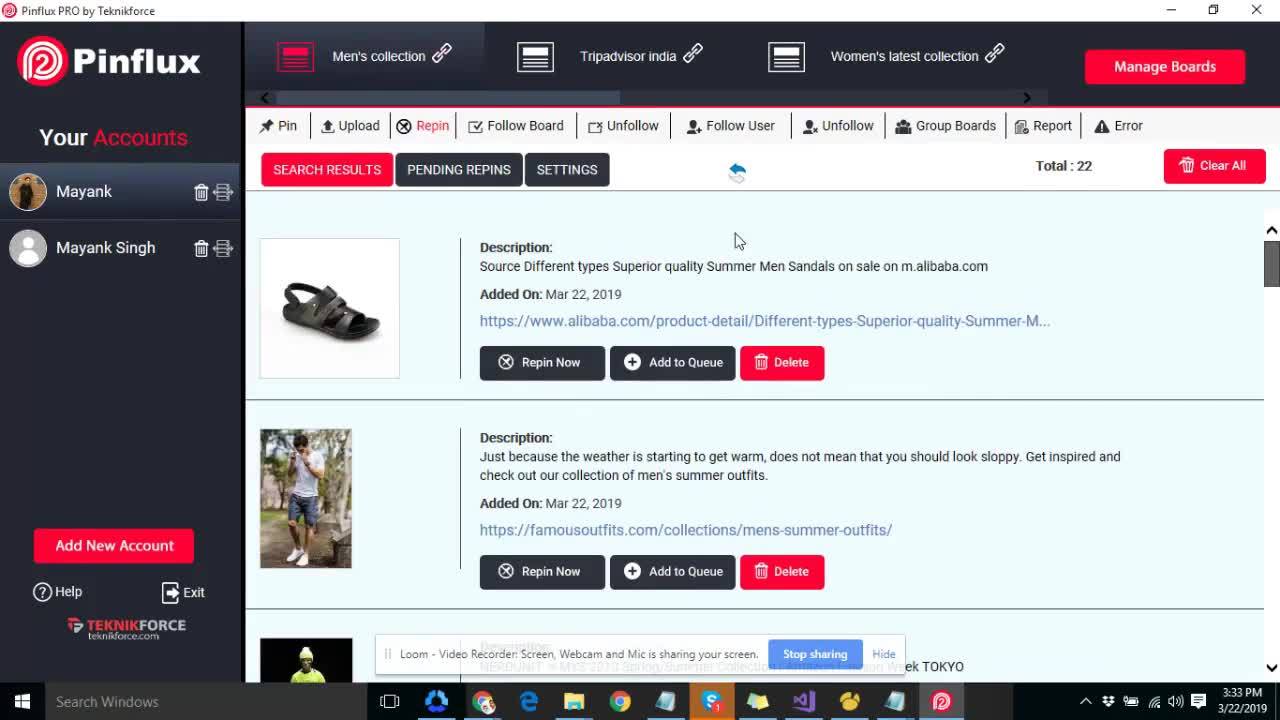Viewport: 1280px width, 720px height.
Task: Clear All search results
Action: click(x=1214, y=166)
